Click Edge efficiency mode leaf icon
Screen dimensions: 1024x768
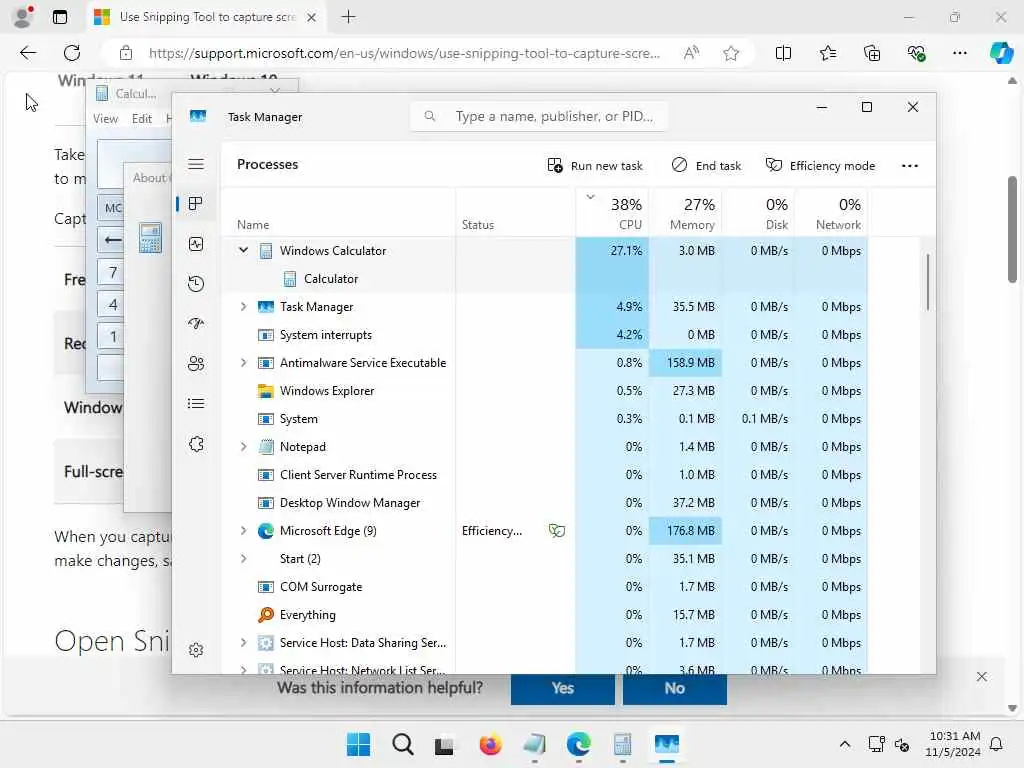pos(556,530)
